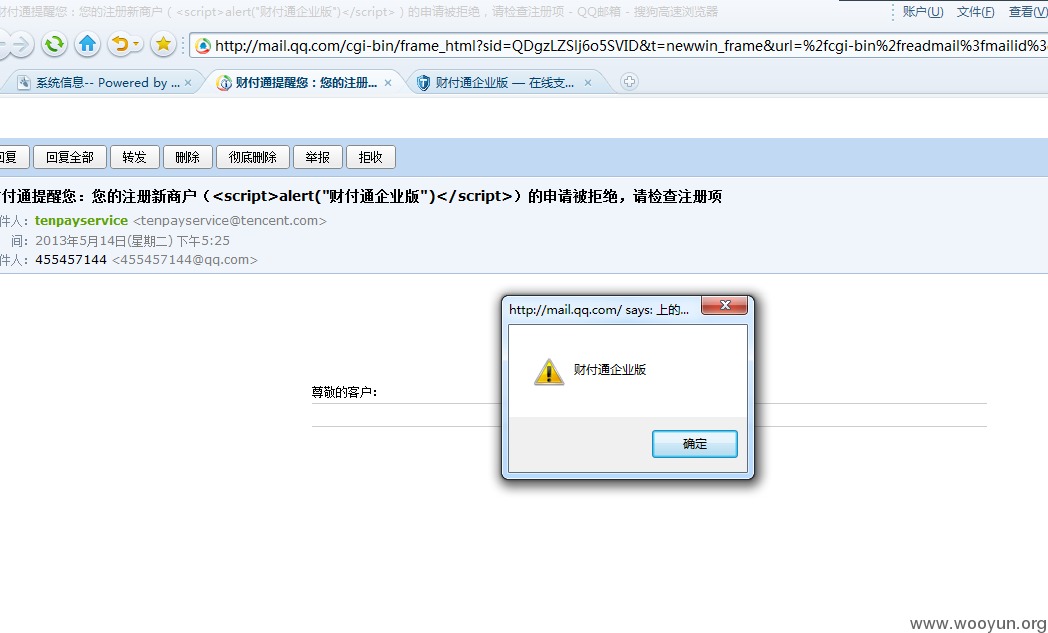
Task: Close the 财付通企业版 — 在线支 tab
Action: (587, 83)
